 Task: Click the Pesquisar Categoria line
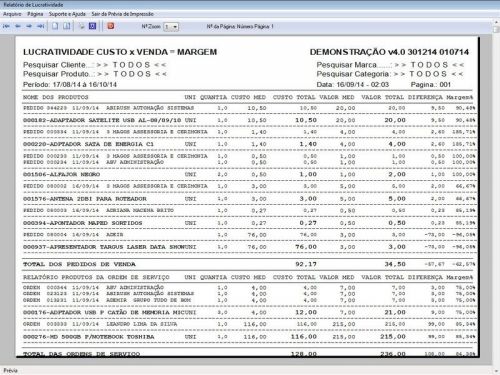[x=390, y=74]
